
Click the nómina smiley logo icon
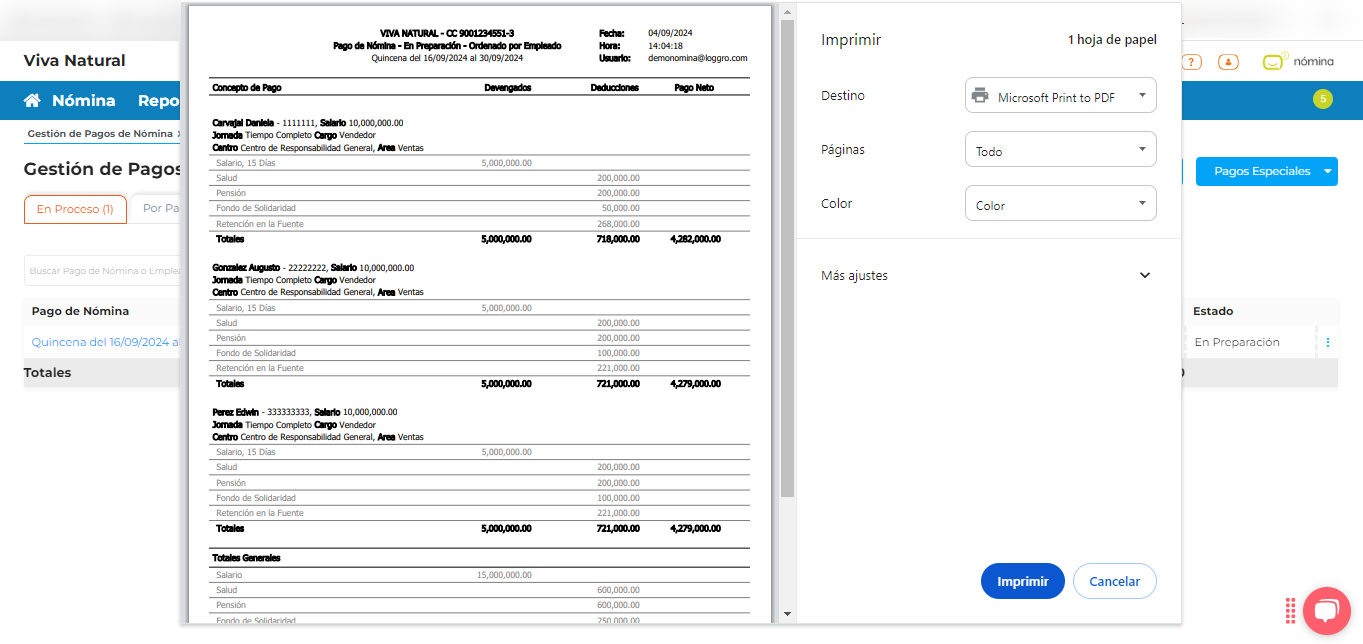pyautogui.click(x=1272, y=62)
